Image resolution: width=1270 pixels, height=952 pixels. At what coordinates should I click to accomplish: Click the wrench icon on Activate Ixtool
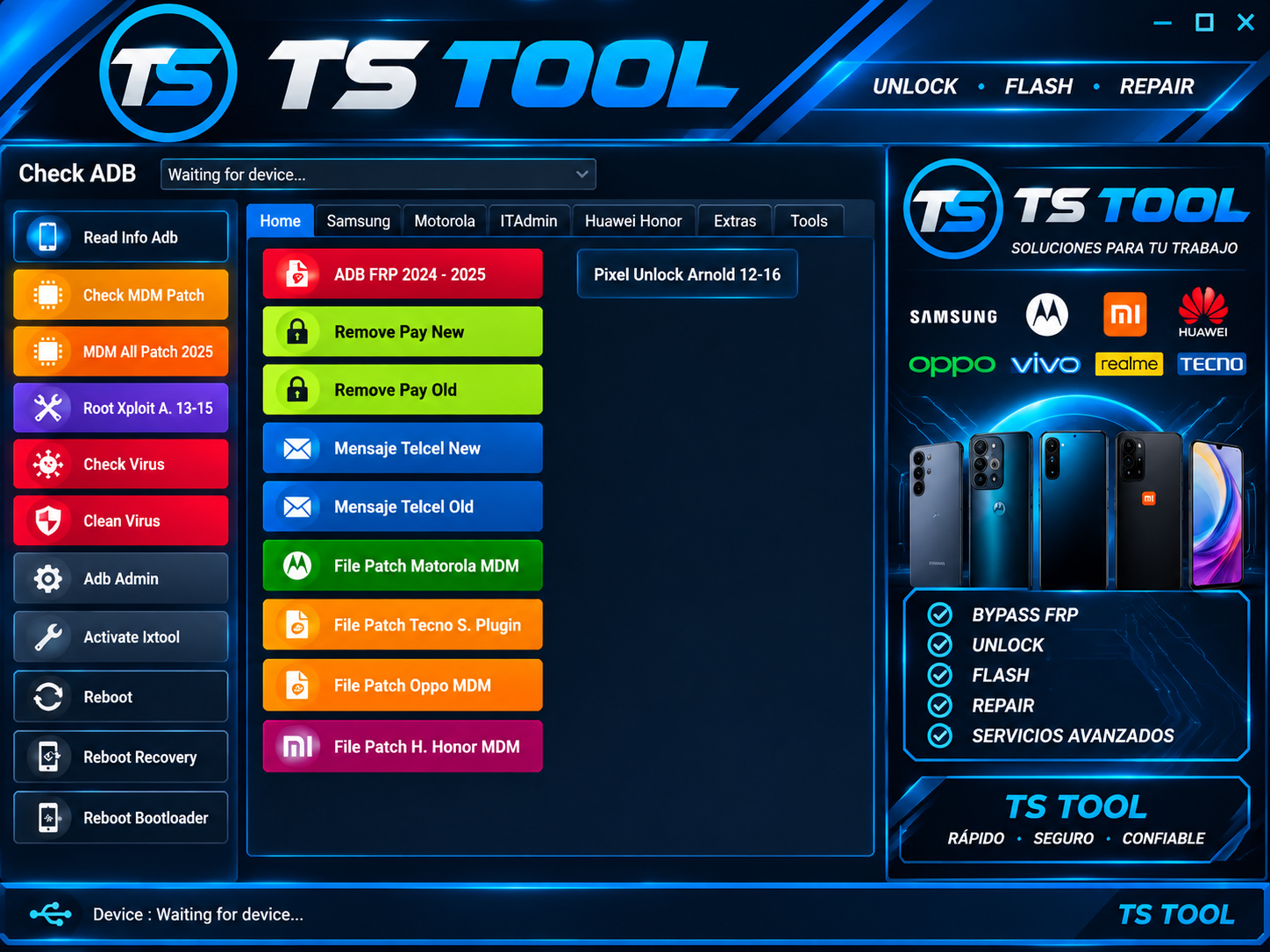(x=48, y=637)
